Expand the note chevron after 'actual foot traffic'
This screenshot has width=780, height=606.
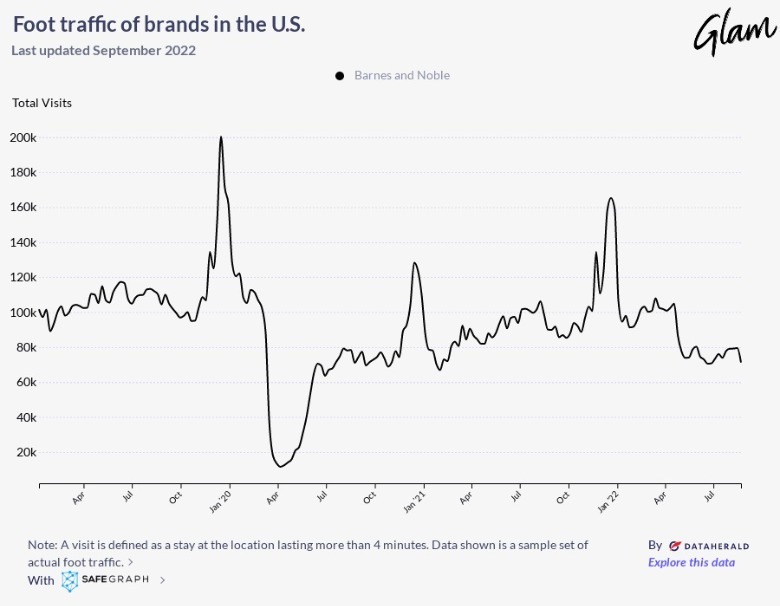(x=131, y=563)
